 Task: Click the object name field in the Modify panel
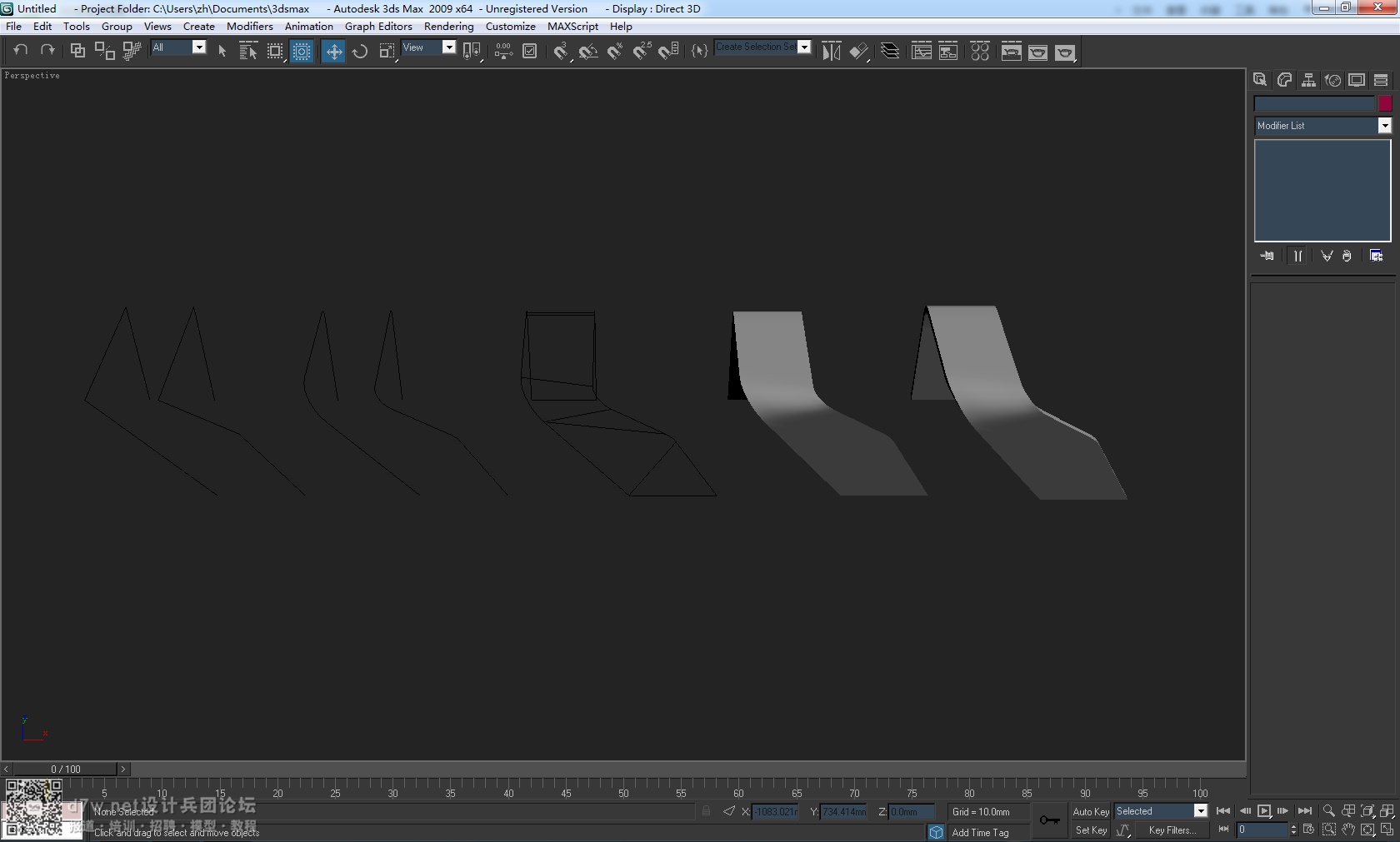click(1314, 103)
